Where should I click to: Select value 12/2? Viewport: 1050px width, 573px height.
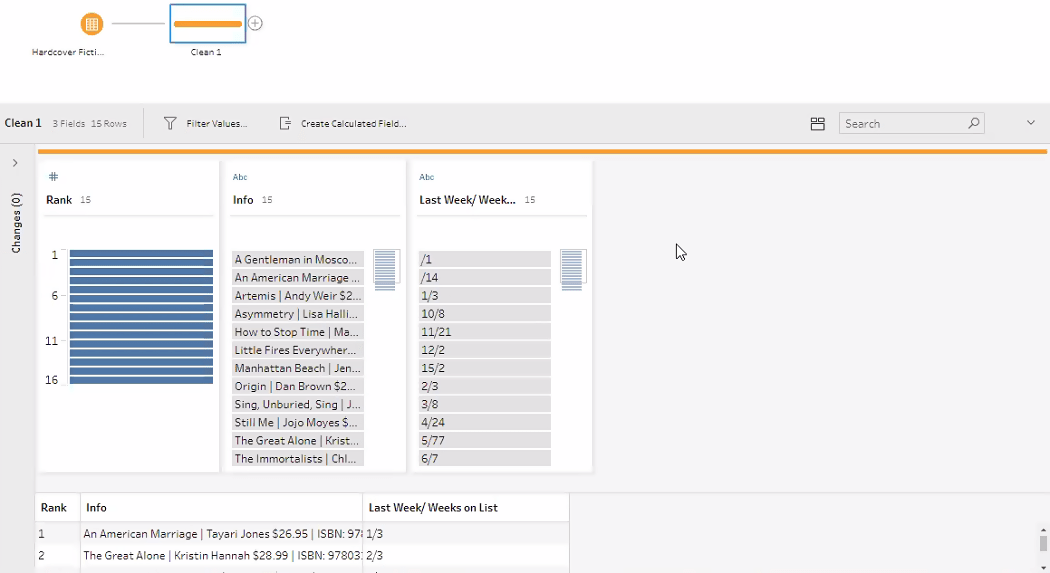[x=485, y=349]
